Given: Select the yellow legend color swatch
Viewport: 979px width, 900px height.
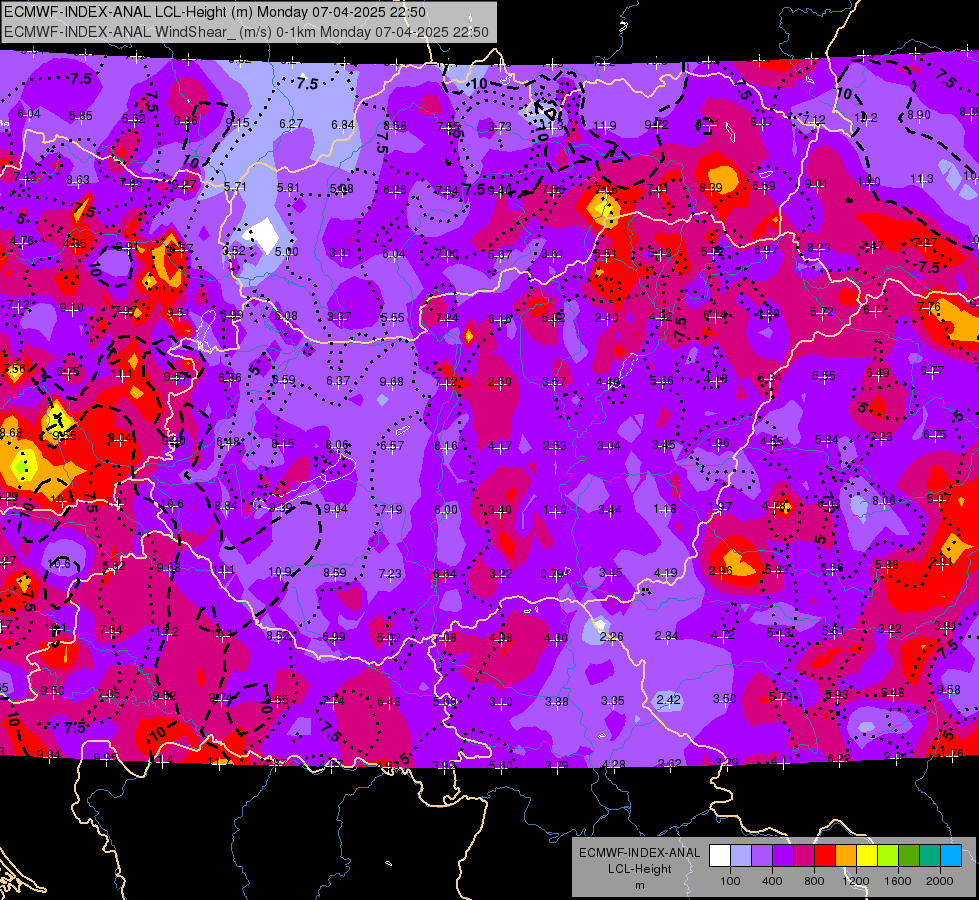Looking at the screenshot, I should coord(867,856).
